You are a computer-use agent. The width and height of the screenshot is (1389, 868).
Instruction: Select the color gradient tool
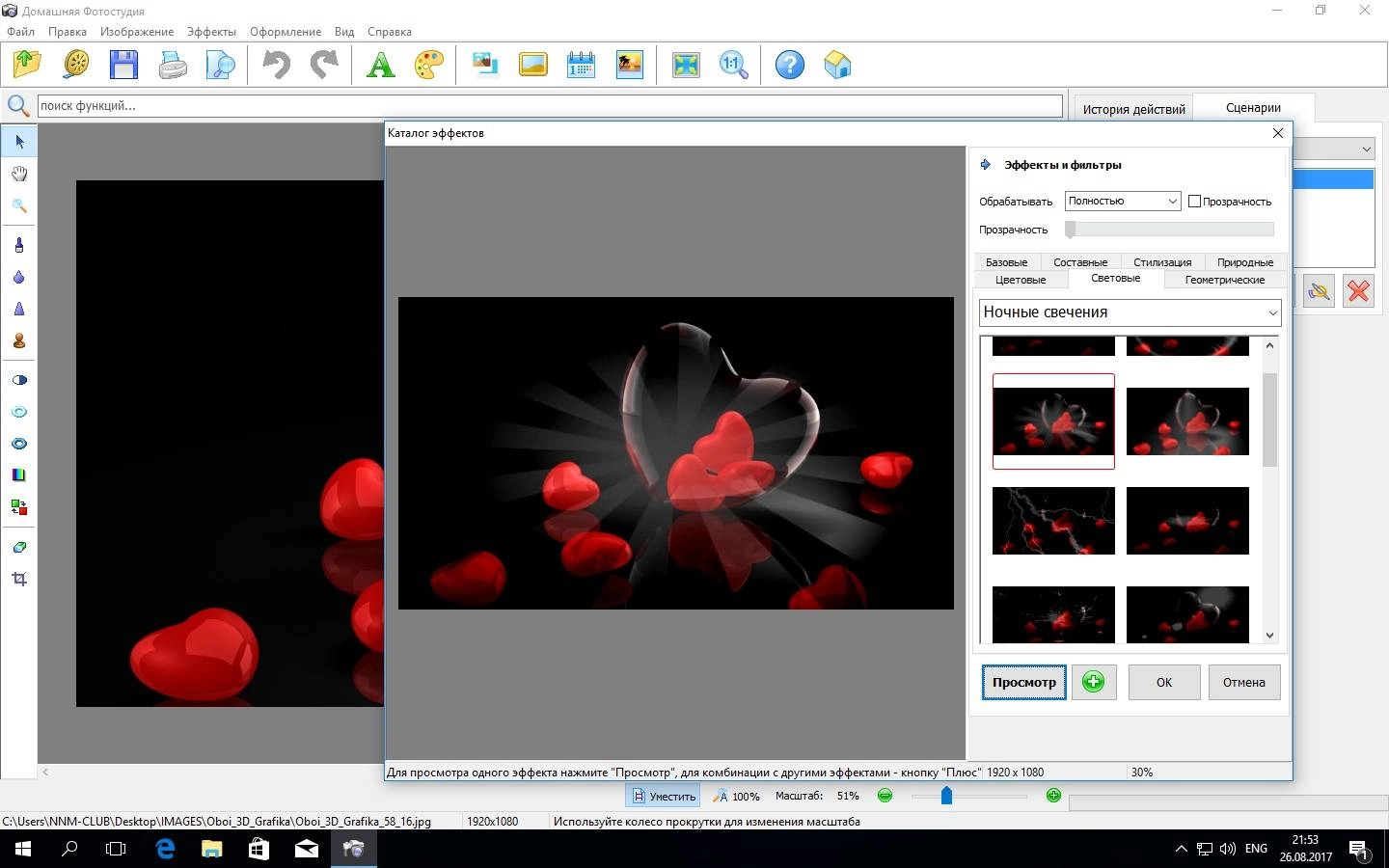pyautogui.click(x=19, y=475)
